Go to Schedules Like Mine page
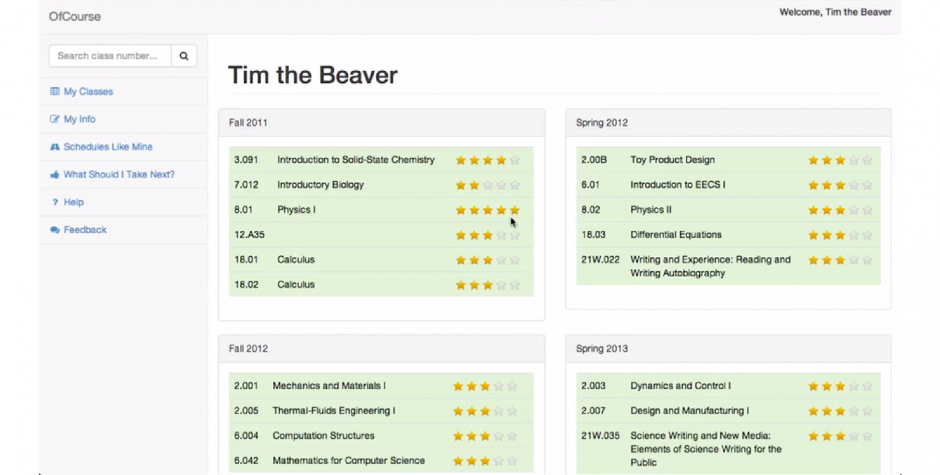Viewport: 940px width, 475px height. (x=108, y=147)
